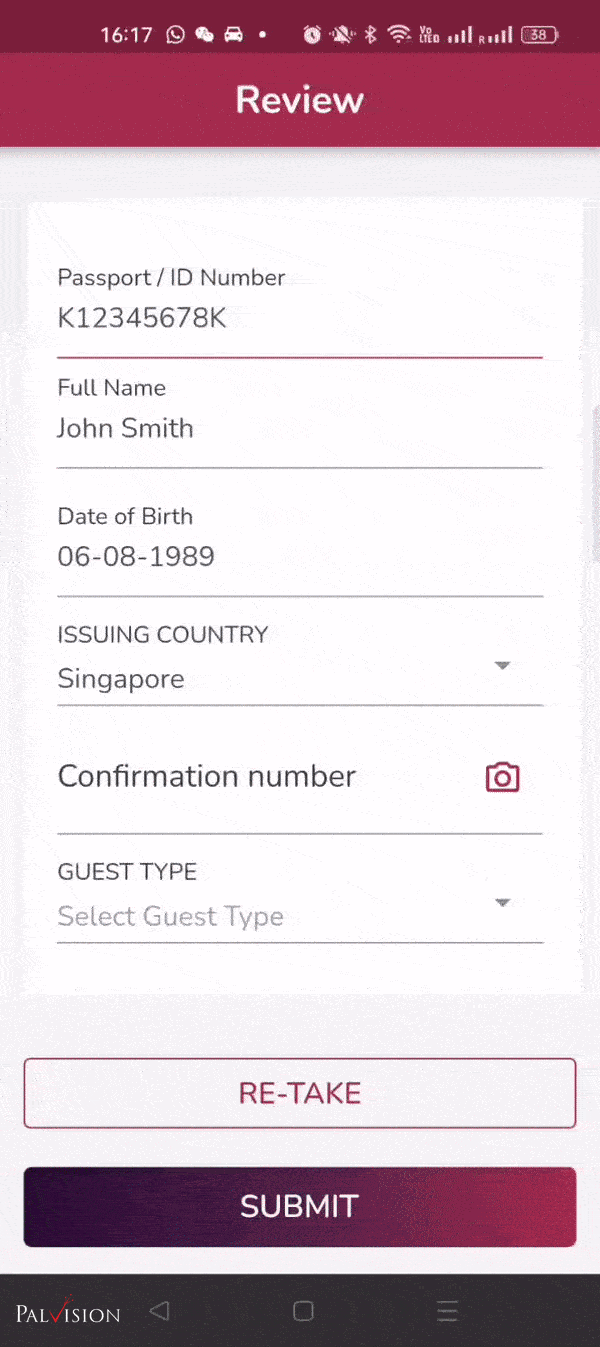Image resolution: width=600 pixels, height=1347 pixels.
Task: Tap the Review header title
Action: click(299, 100)
